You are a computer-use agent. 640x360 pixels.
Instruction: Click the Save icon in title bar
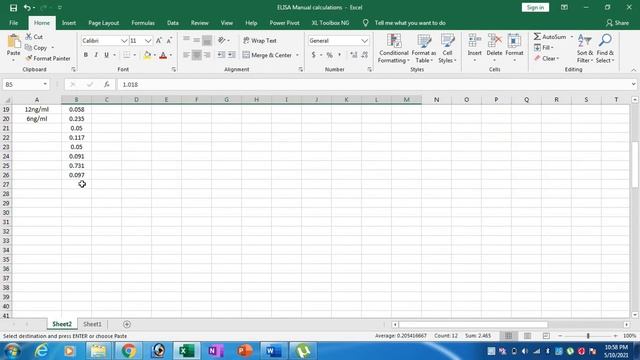(13, 8)
